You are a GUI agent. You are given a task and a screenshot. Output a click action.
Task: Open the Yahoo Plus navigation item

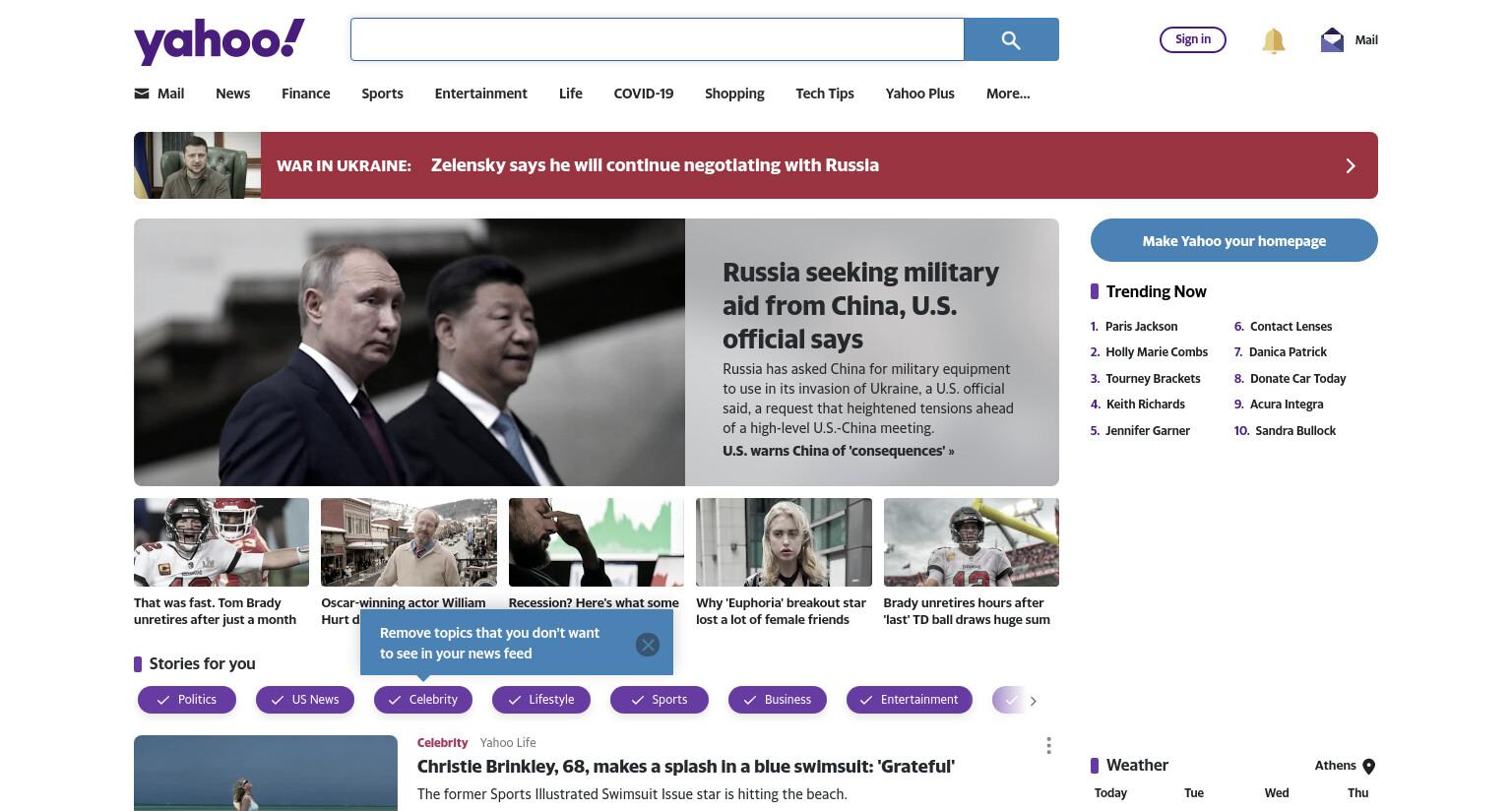pyautogui.click(x=920, y=94)
